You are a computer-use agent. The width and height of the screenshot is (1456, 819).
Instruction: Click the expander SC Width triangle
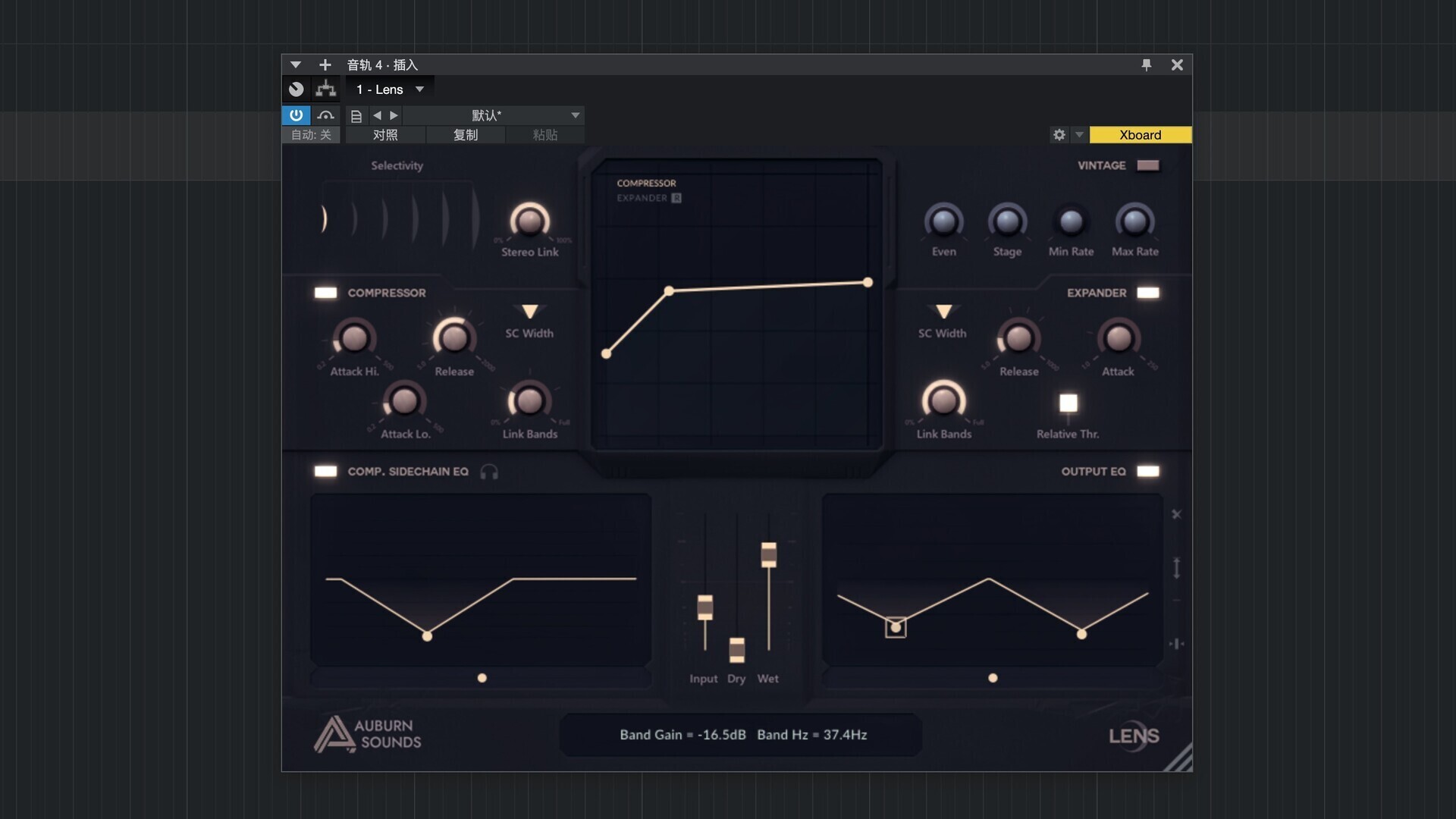[943, 312]
